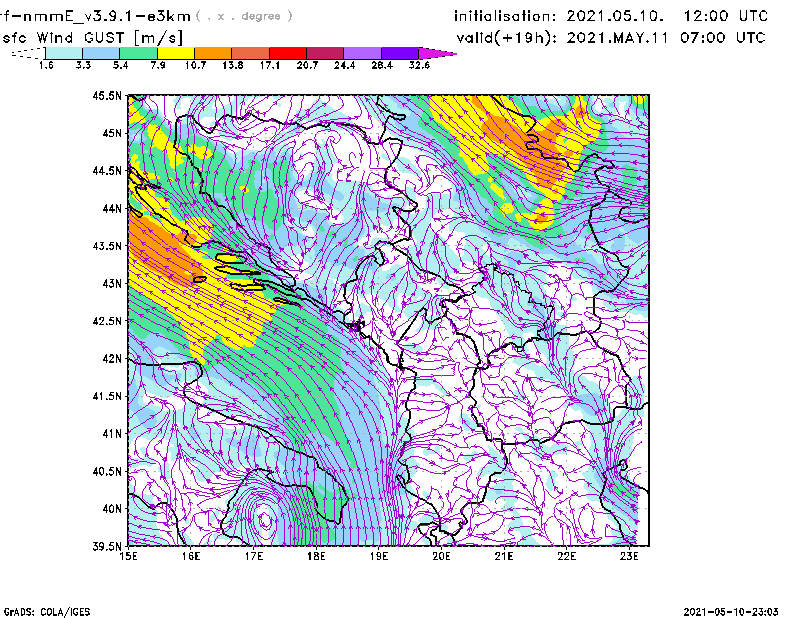
Task: Click the dashed white arrow below 1.6
Action: 28,53
